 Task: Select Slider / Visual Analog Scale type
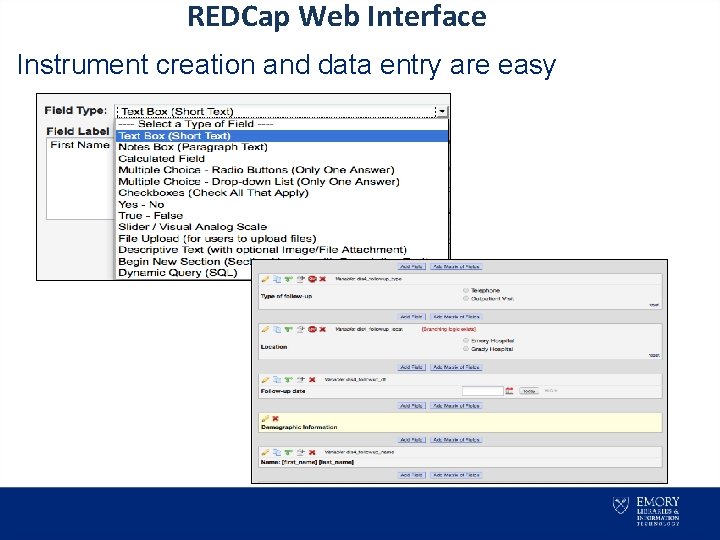point(282,227)
